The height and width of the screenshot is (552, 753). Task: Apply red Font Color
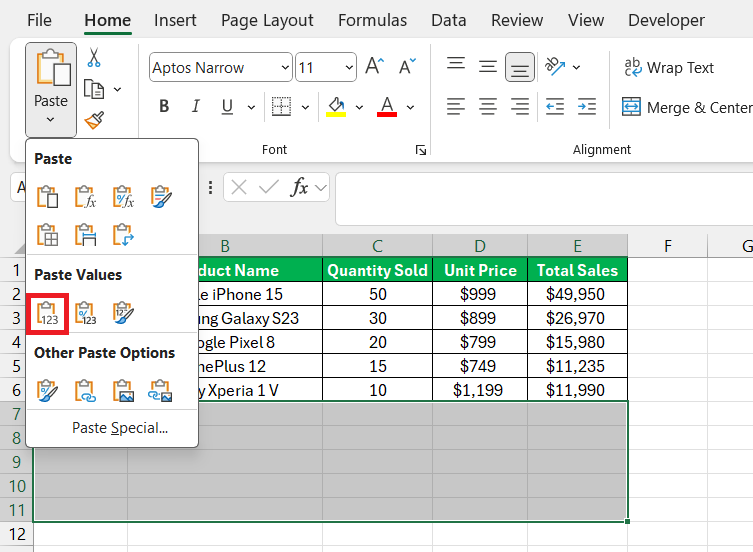[x=387, y=106]
